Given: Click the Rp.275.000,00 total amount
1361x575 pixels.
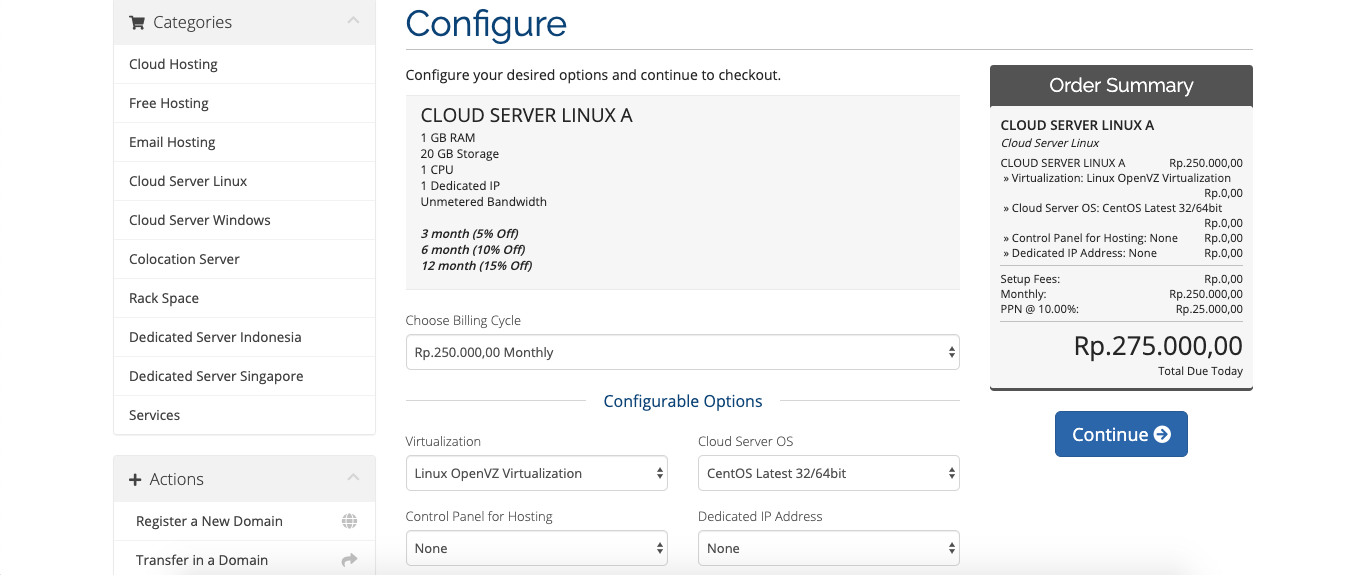Looking at the screenshot, I should coord(1158,346).
